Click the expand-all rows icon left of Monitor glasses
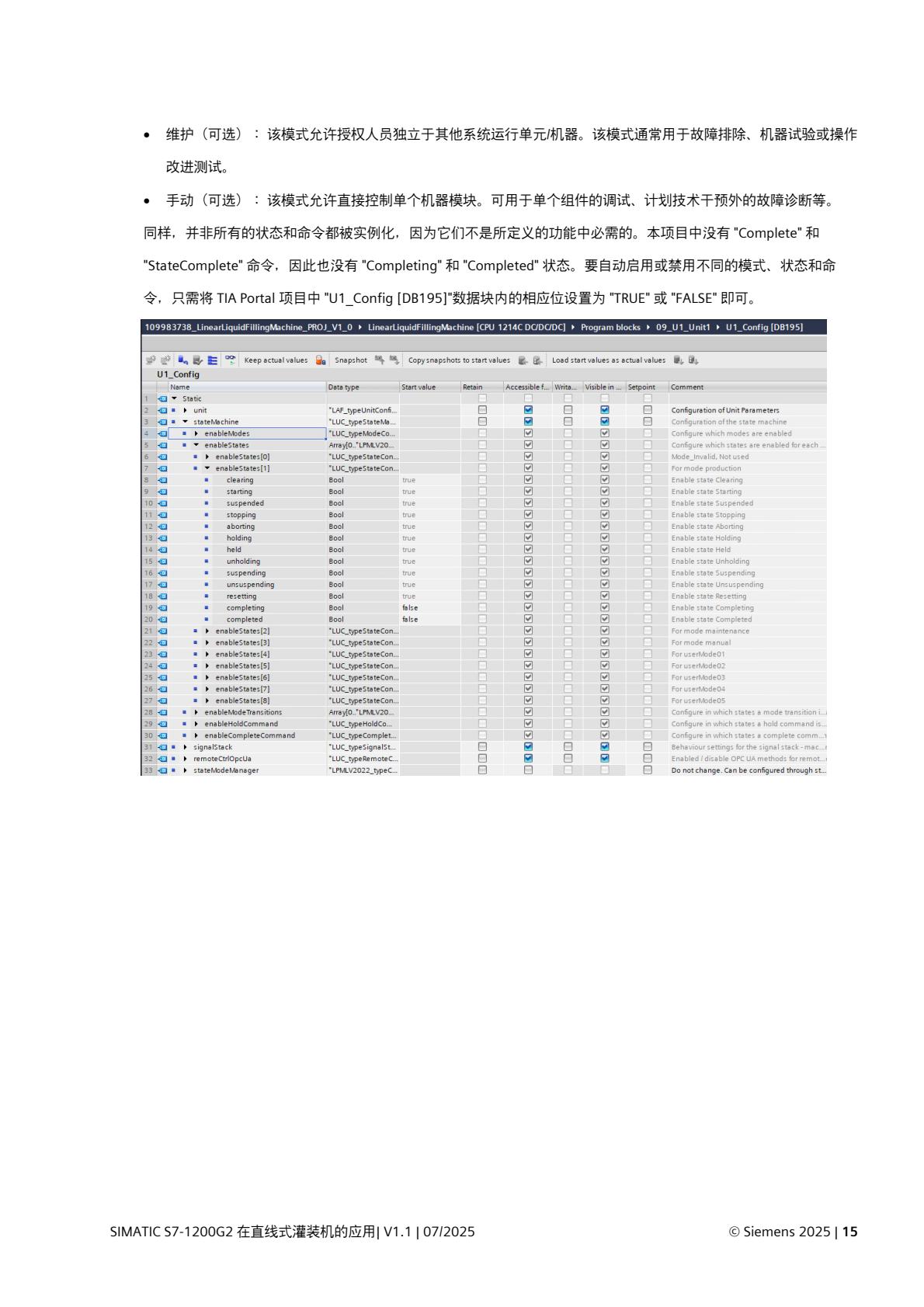924x1307 pixels. (x=212, y=360)
